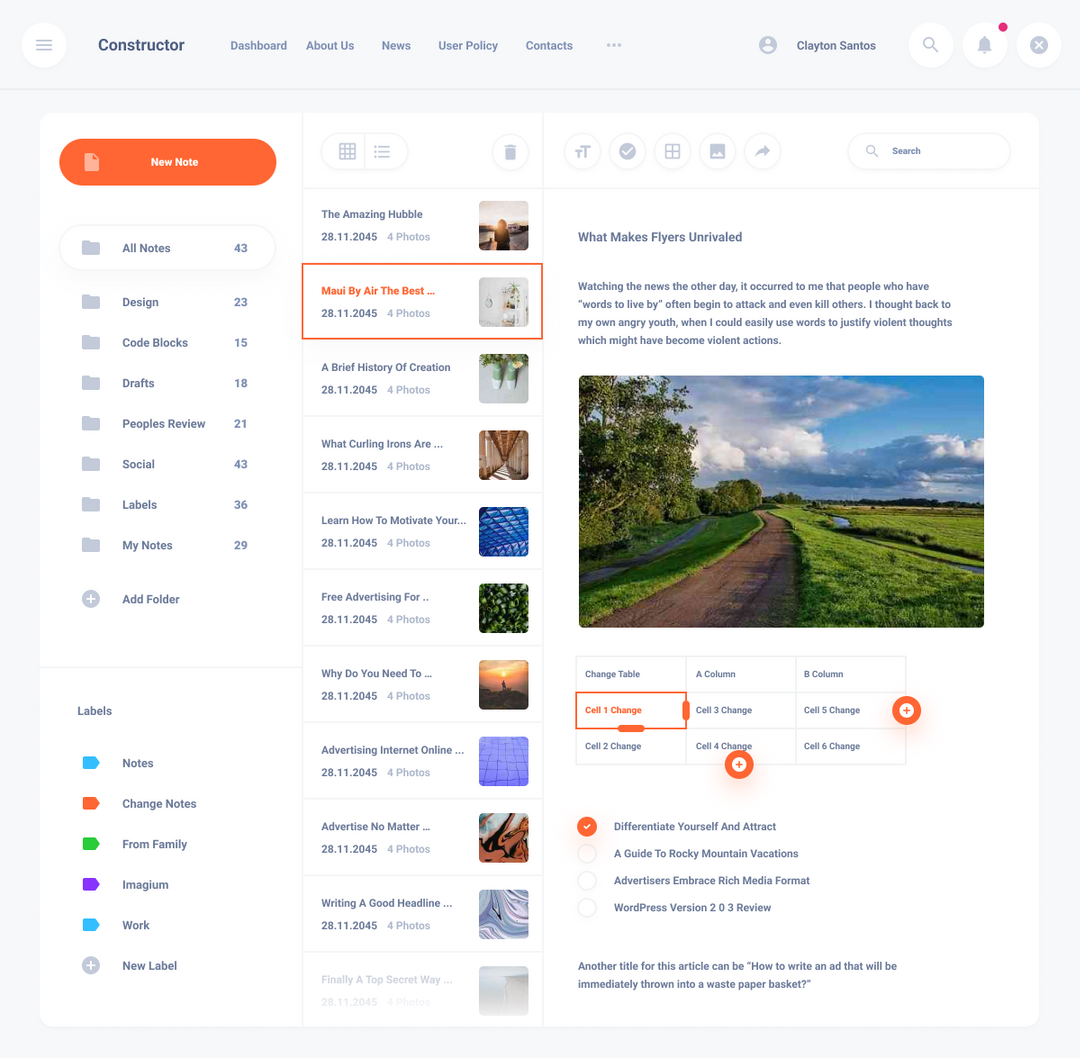
Task: Share the note using the forward icon
Action: (x=762, y=151)
